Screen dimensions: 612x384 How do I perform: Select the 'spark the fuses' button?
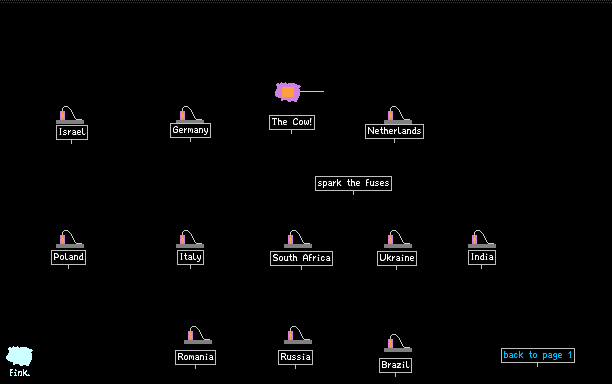353,183
